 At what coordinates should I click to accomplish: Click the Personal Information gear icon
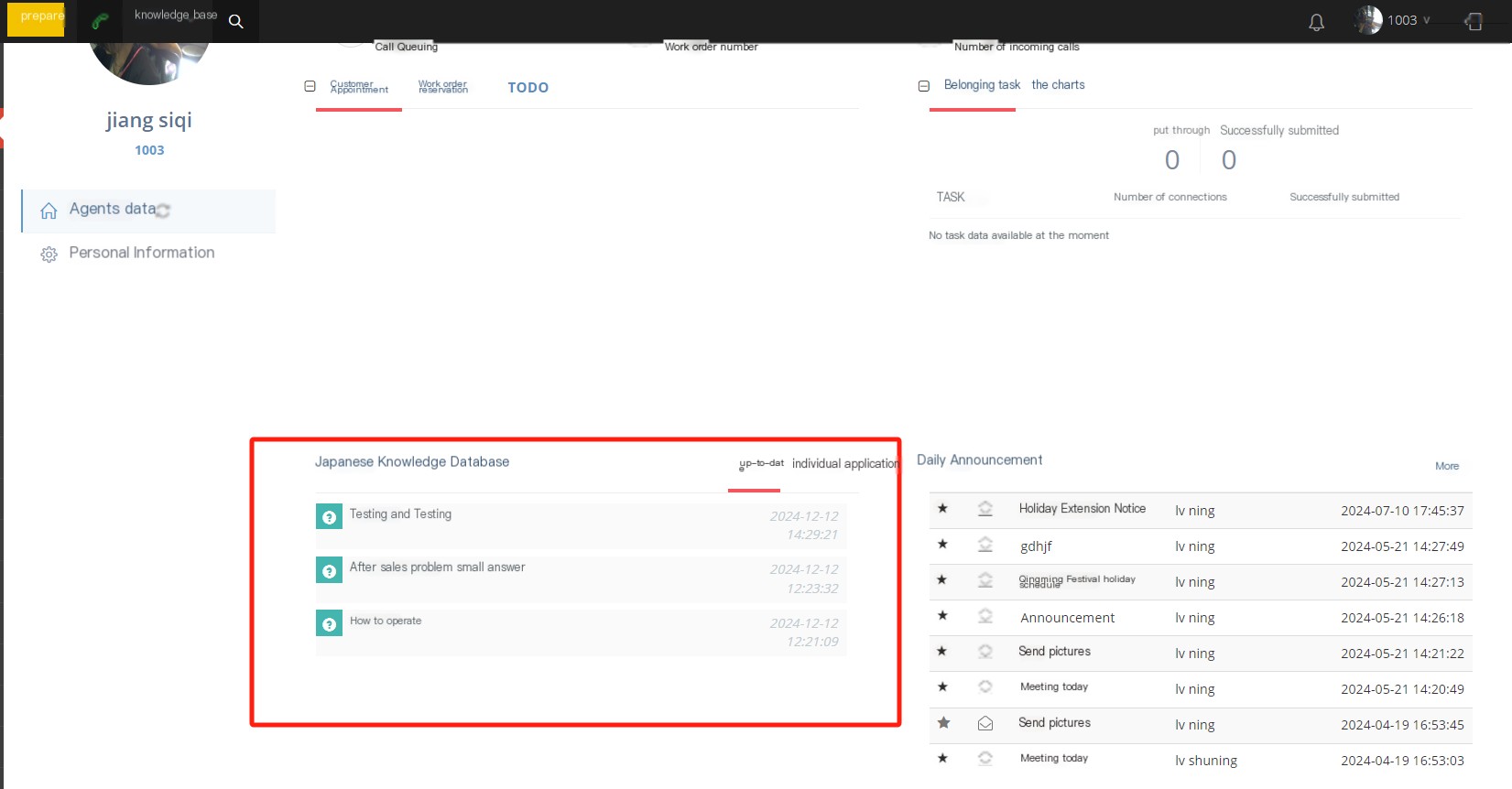[49, 254]
